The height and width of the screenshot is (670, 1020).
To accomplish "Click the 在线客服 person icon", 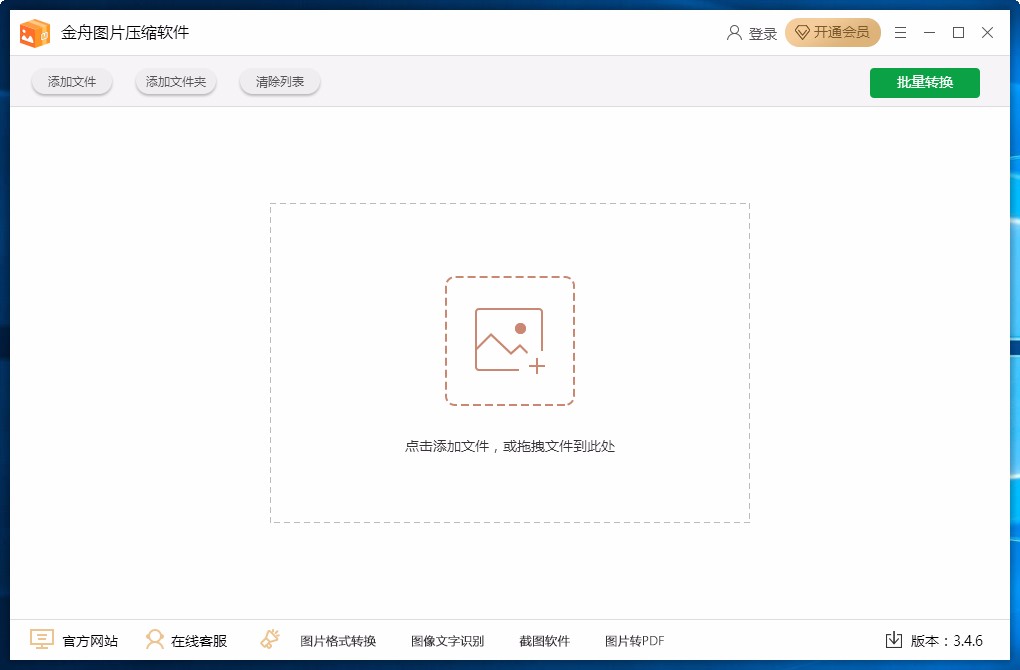I will pos(155,639).
